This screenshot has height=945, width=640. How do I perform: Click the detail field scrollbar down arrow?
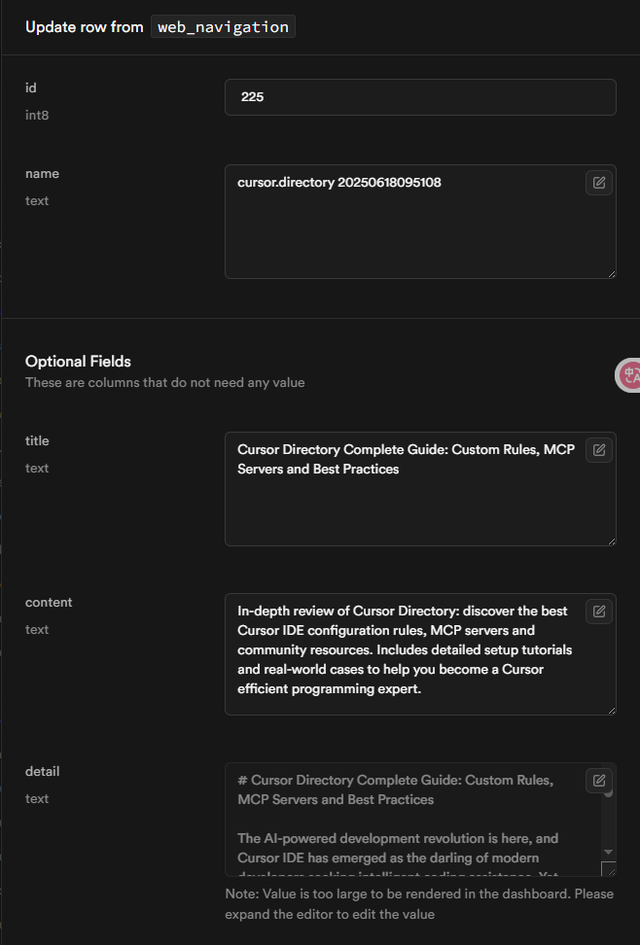[x=608, y=851]
